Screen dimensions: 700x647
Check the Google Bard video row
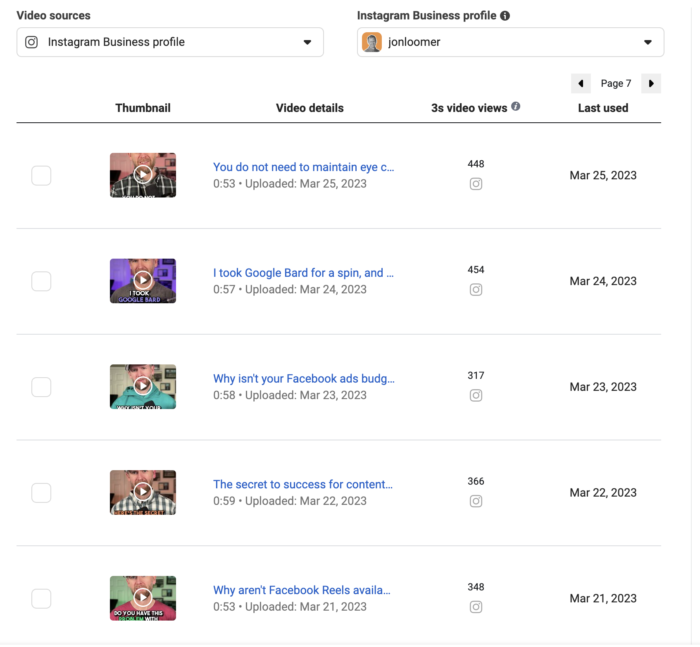(x=41, y=281)
